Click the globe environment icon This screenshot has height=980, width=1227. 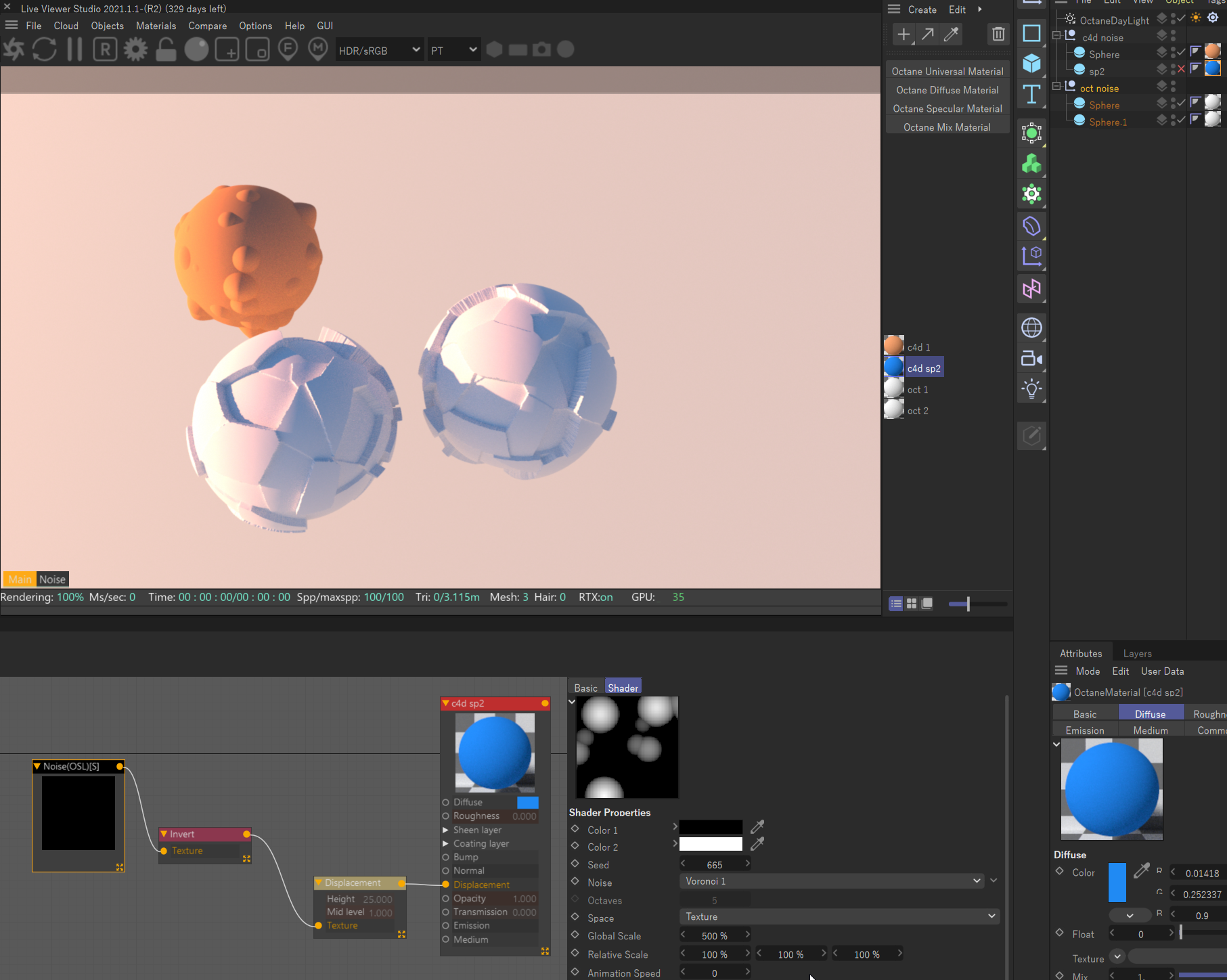click(x=1031, y=328)
